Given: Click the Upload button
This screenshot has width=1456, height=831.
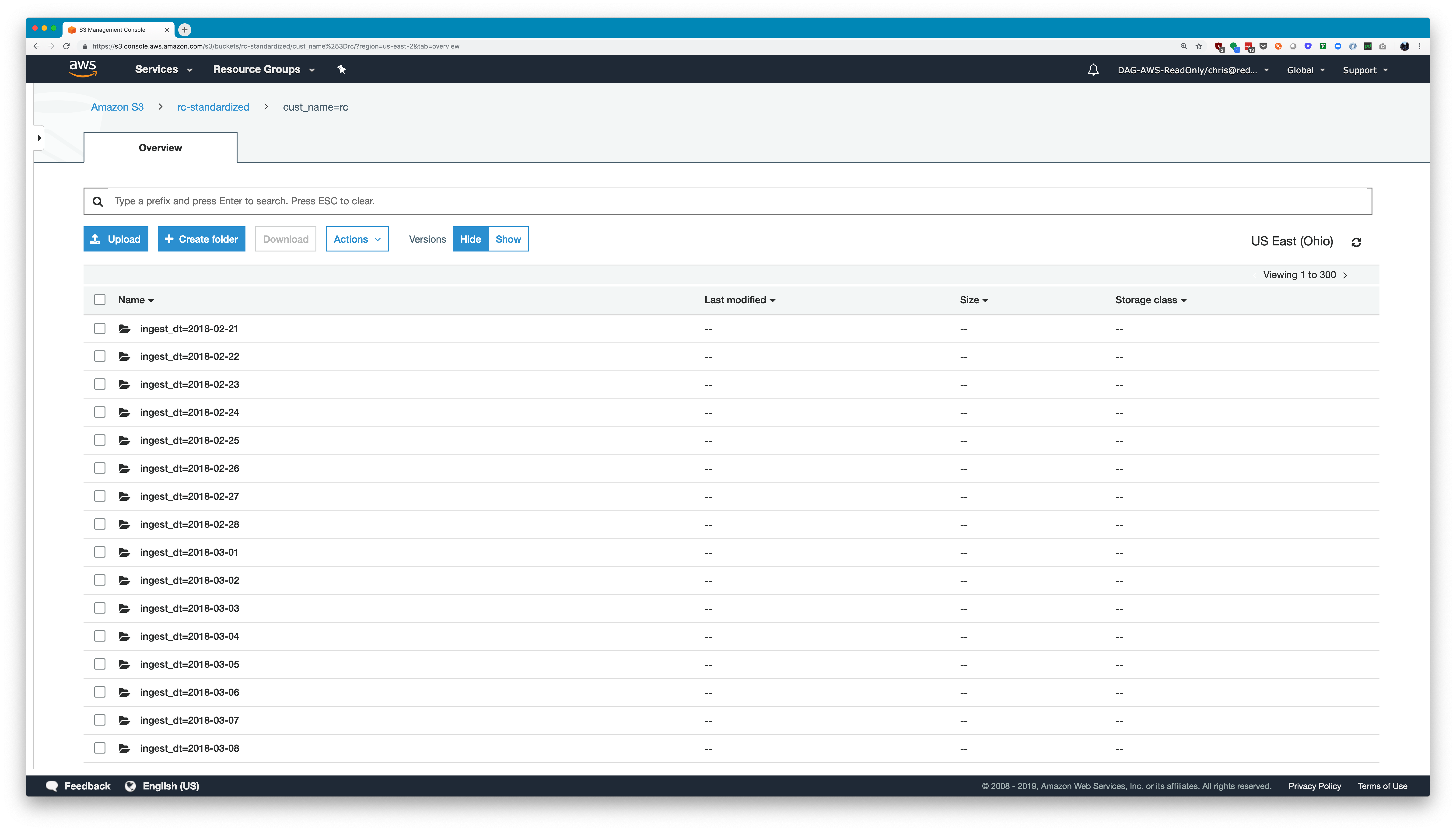Looking at the screenshot, I should click(x=116, y=239).
